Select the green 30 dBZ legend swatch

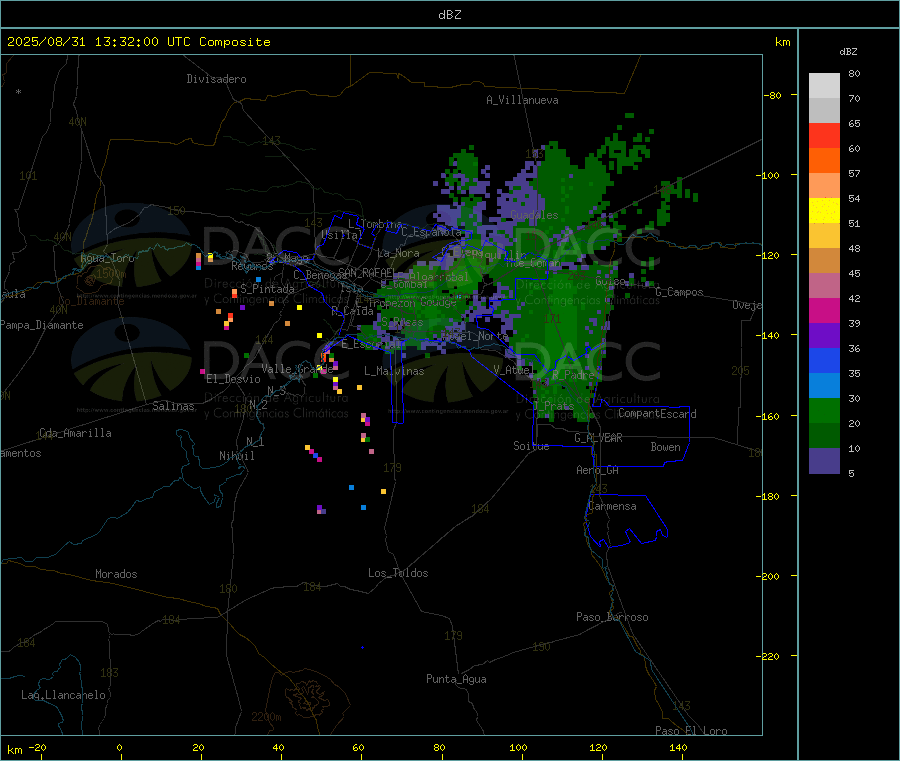824,410
